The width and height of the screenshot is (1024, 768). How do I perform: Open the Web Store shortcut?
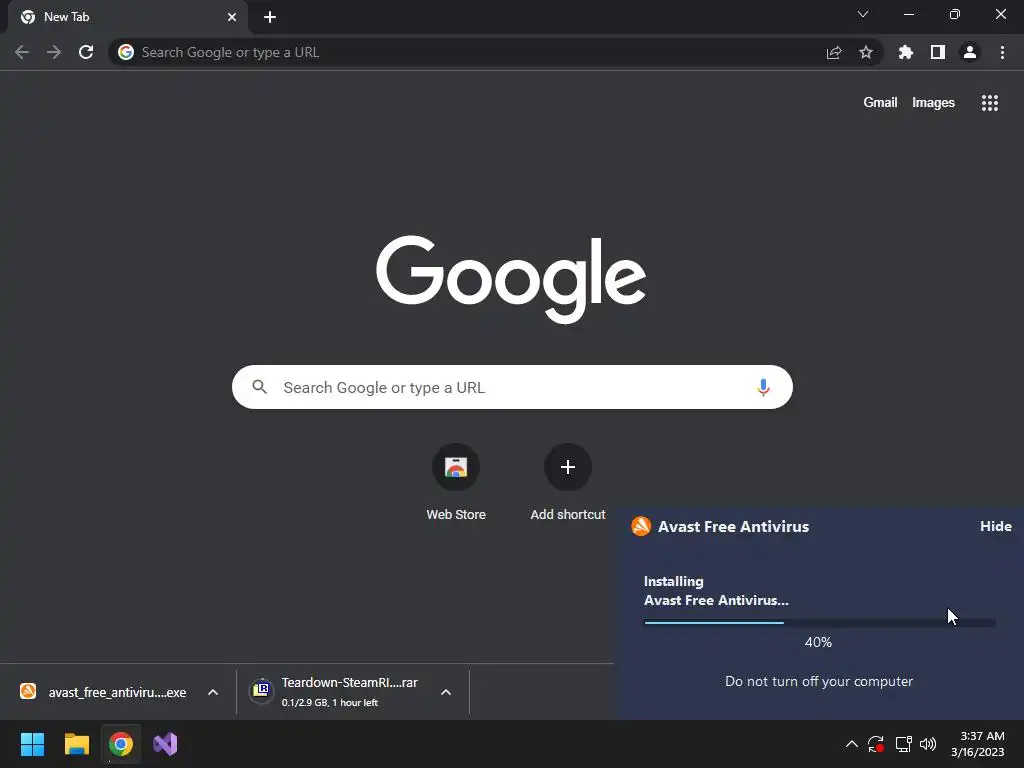pos(456,482)
